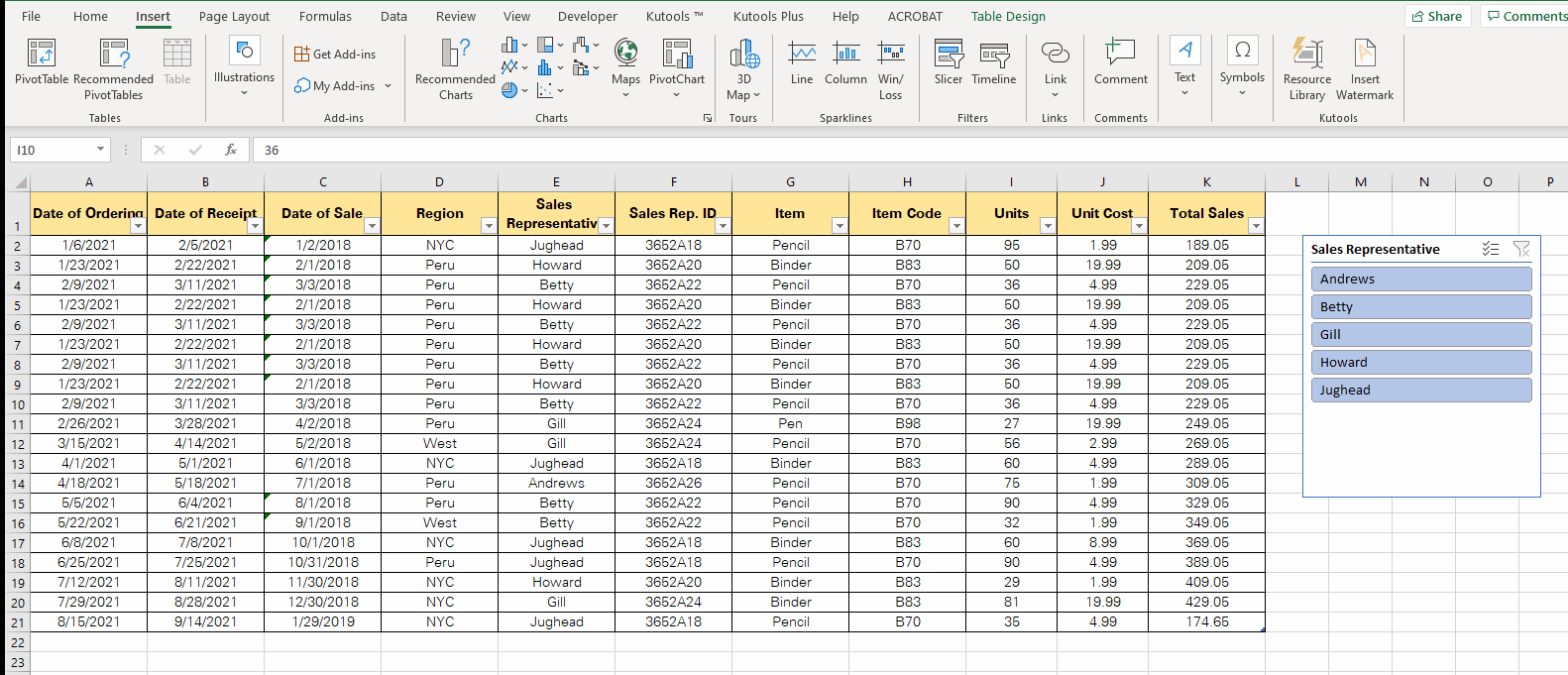The image size is (1568, 675).
Task: Open Insert Function dialog
Action: point(231,150)
